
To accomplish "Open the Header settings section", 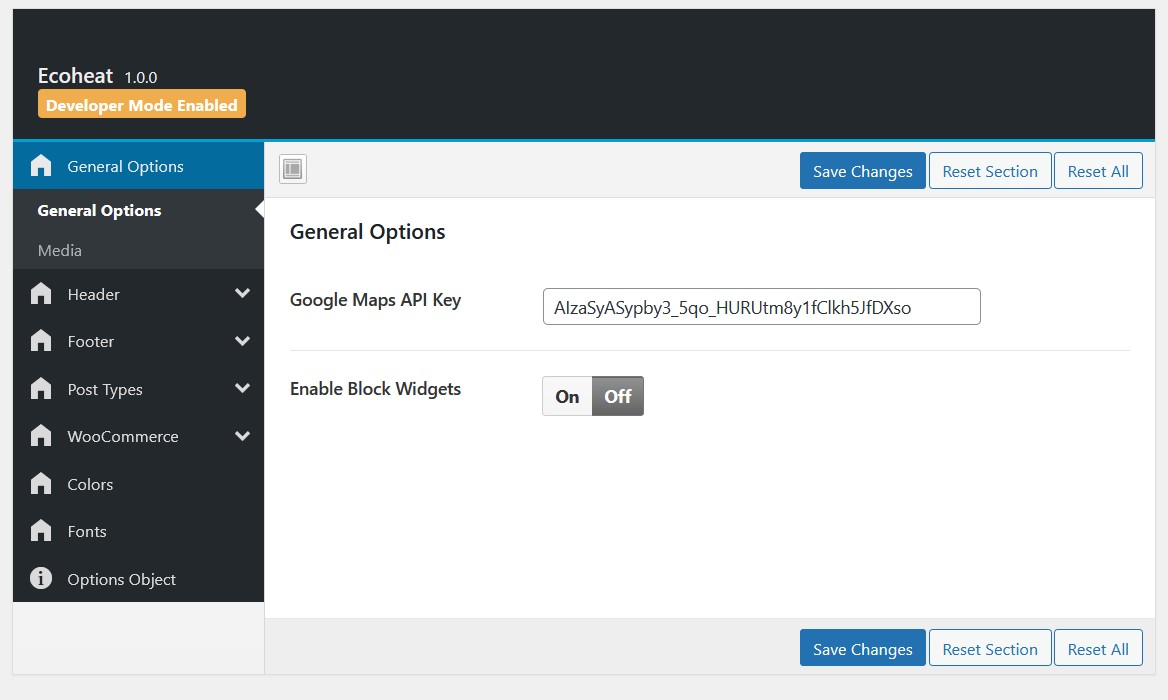I will (x=139, y=294).
